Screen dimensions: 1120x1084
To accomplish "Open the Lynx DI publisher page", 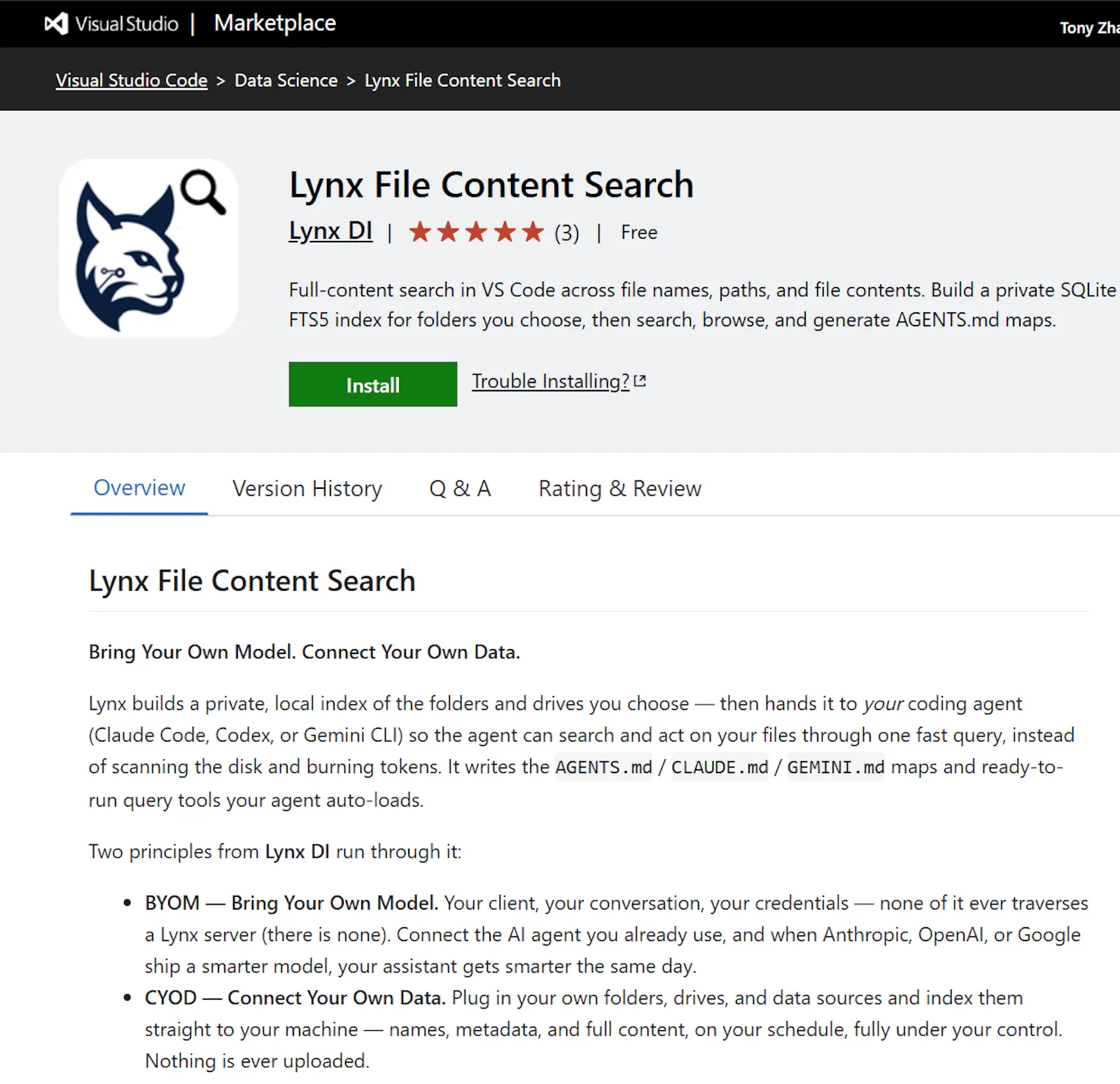I will (330, 230).
